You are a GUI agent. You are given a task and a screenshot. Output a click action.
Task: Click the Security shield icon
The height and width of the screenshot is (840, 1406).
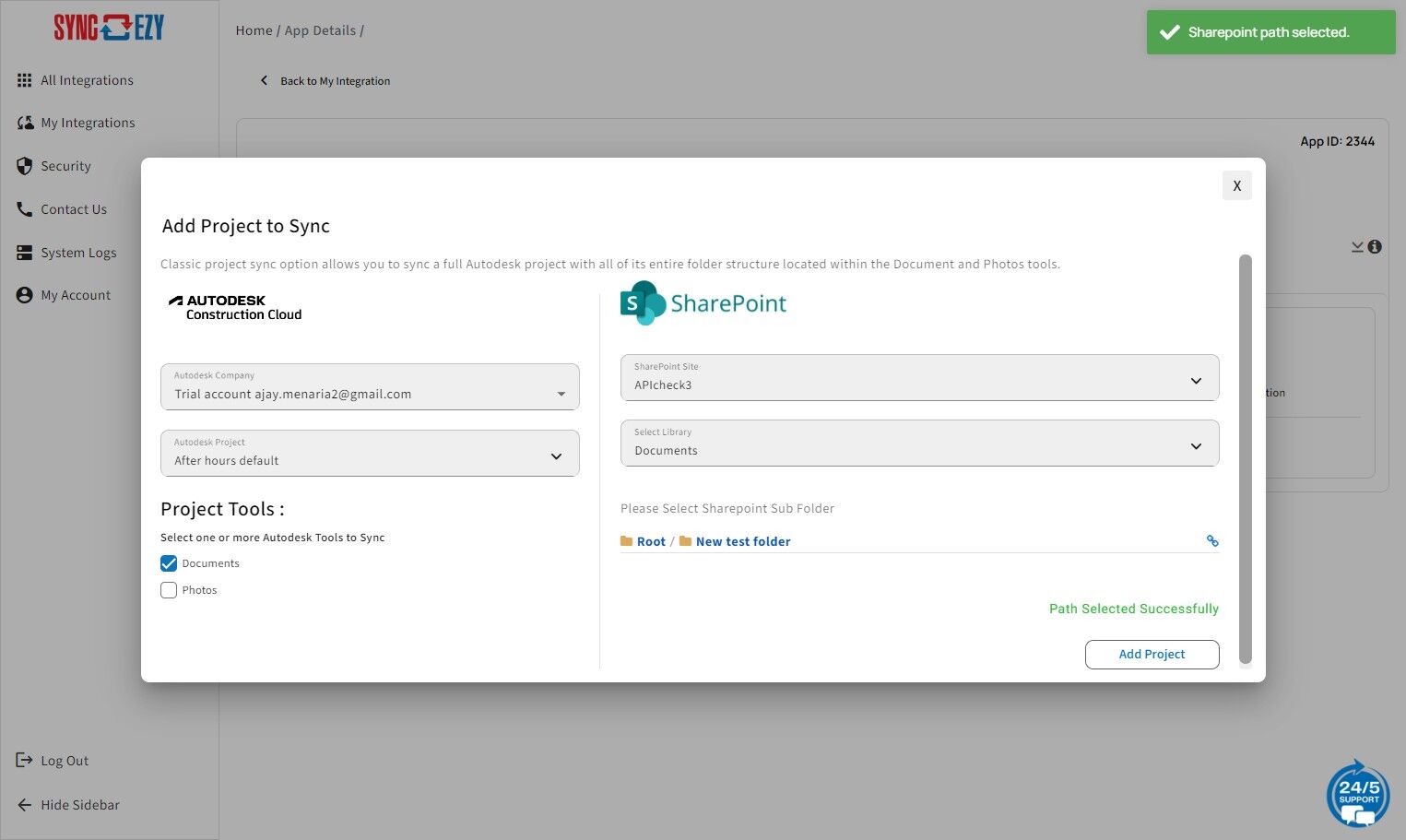click(x=25, y=166)
